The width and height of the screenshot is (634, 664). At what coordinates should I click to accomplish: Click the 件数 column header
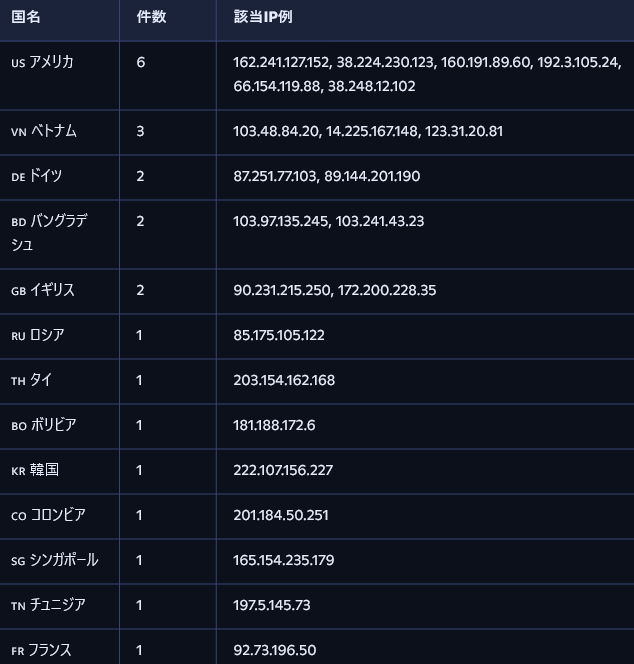point(151,17)
